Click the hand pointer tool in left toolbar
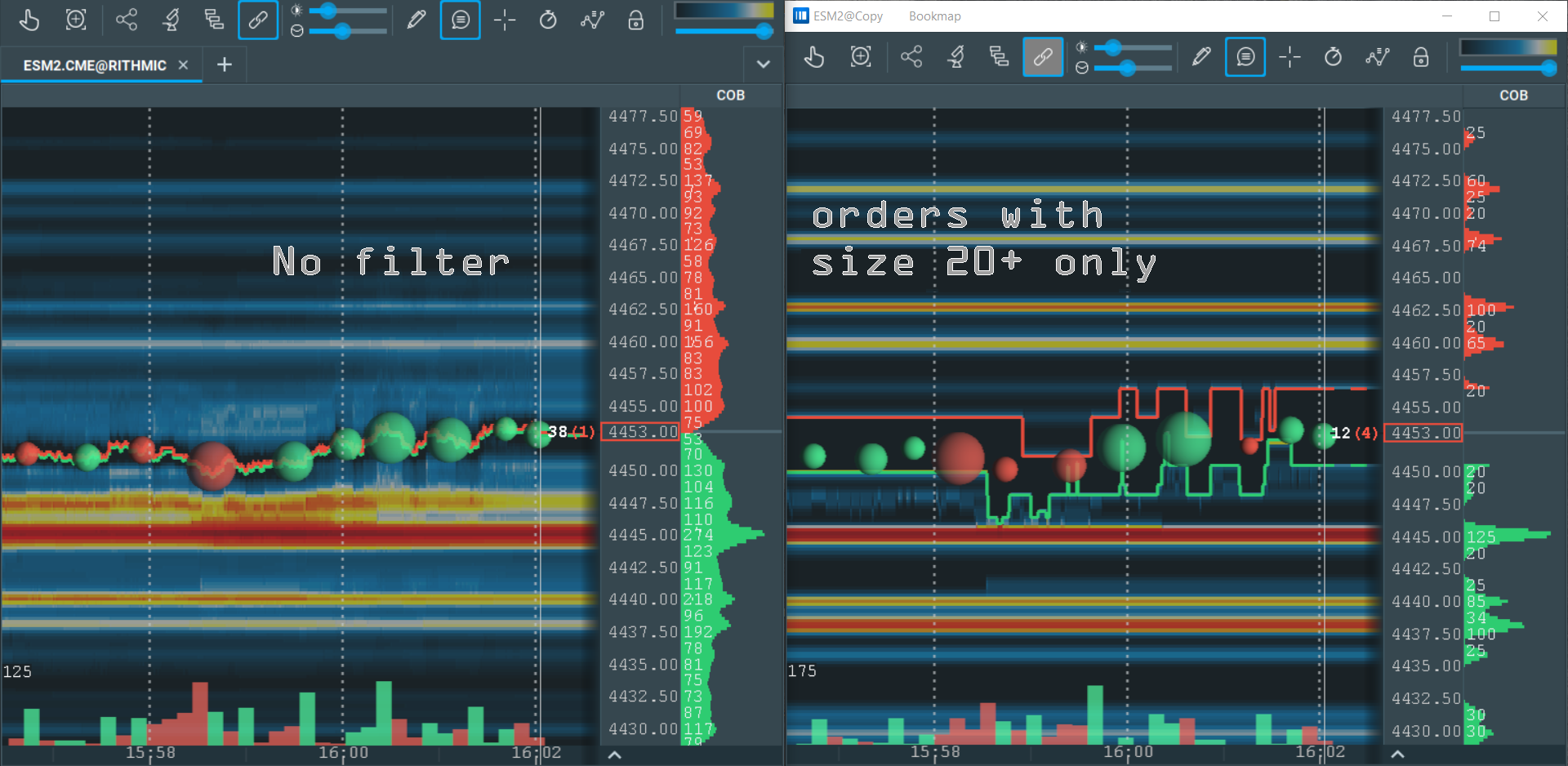This screenshot has height=766, width=1568. (x=29, y=20)
